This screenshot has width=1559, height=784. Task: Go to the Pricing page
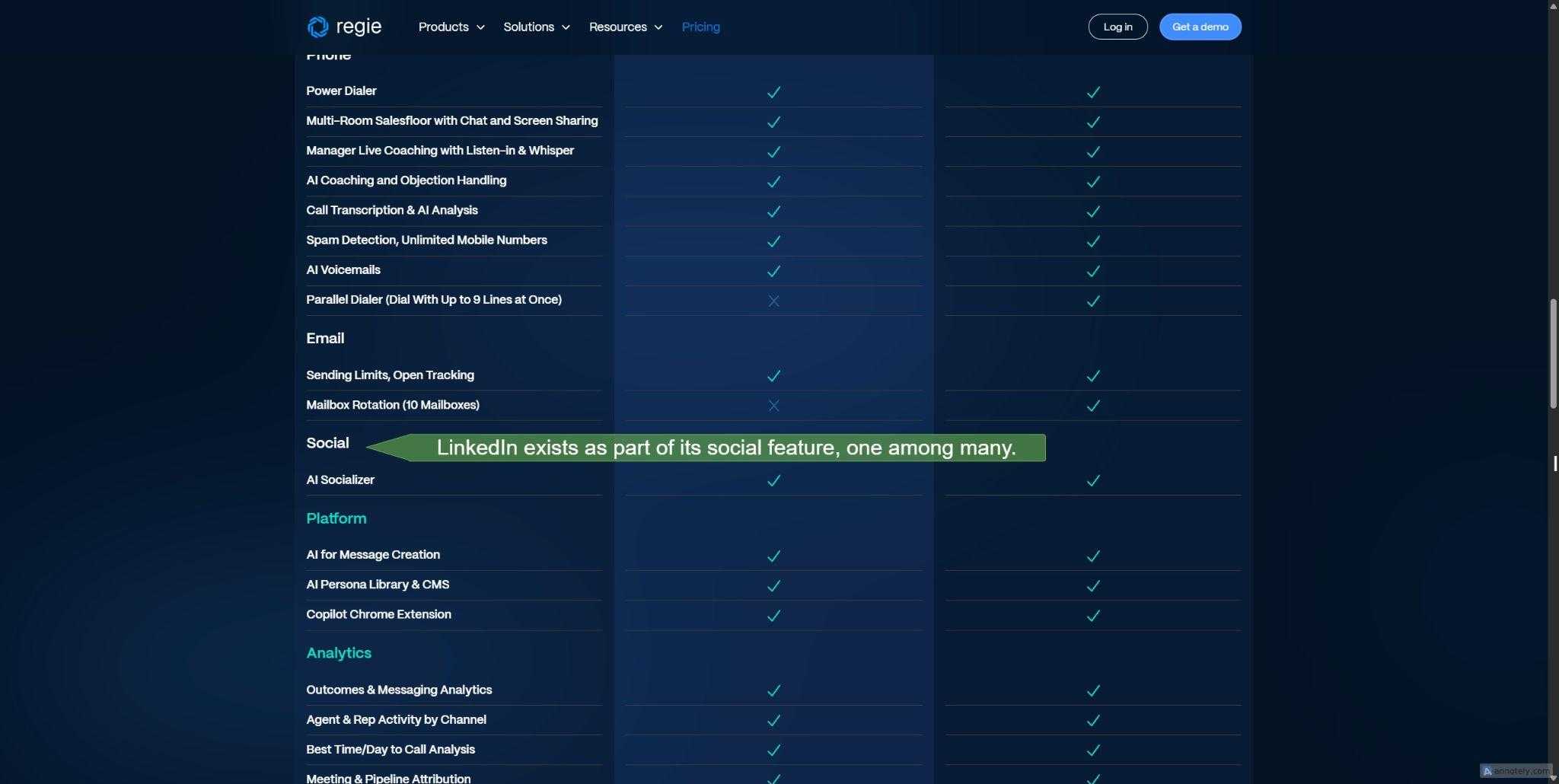click(x=700, y=27)
